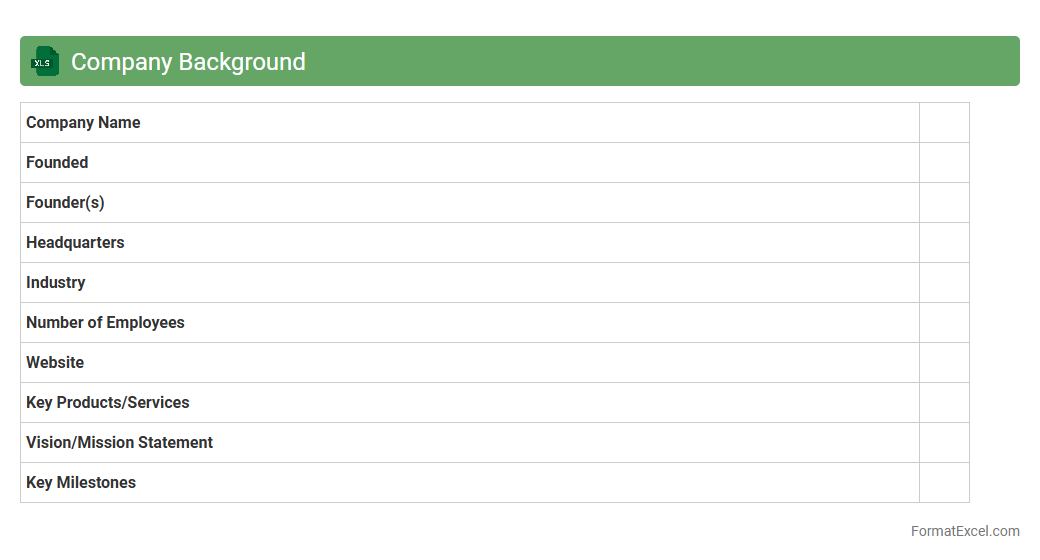Select the Founded label cell

[57, 163]
